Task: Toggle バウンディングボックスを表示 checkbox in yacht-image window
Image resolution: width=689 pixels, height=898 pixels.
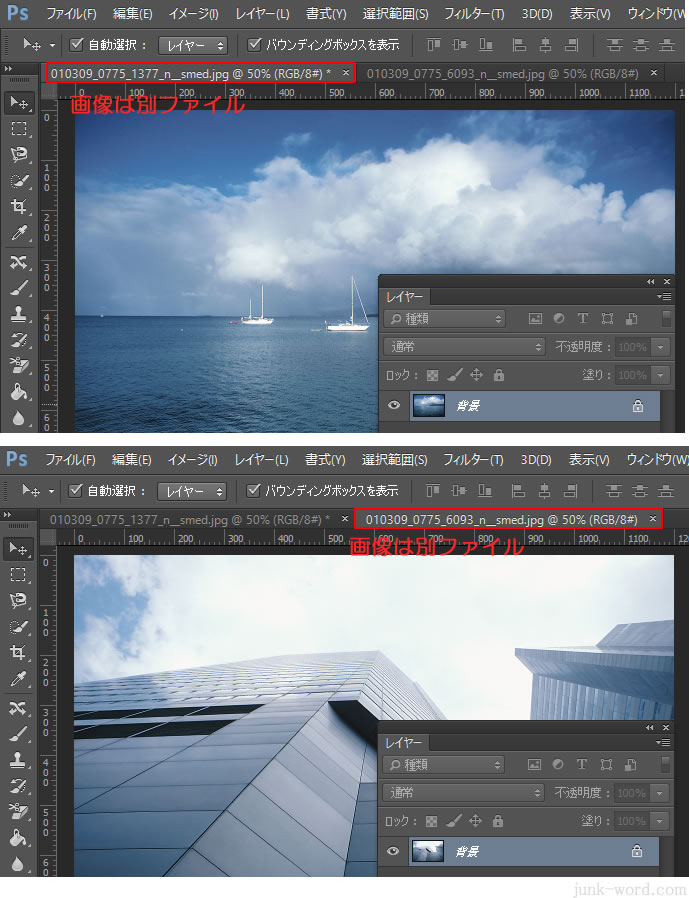Action: [254, 44]
